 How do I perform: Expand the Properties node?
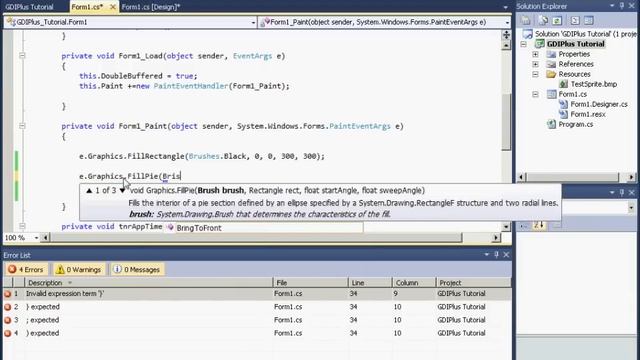point(536,54)
